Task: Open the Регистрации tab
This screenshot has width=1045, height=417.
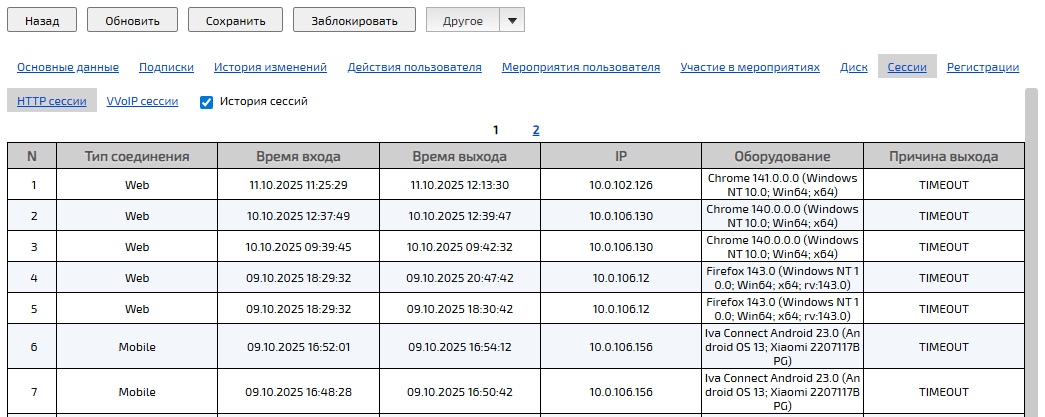Action: click(x=982, y=67)
